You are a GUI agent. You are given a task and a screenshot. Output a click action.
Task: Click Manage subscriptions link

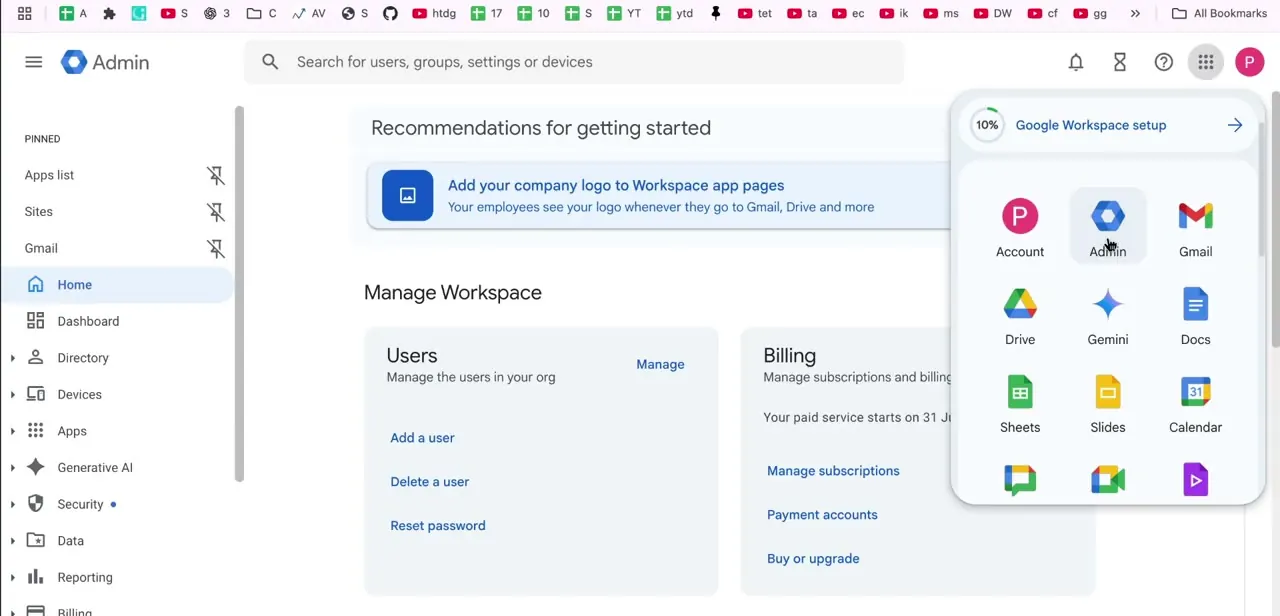[x=833, y=471]
